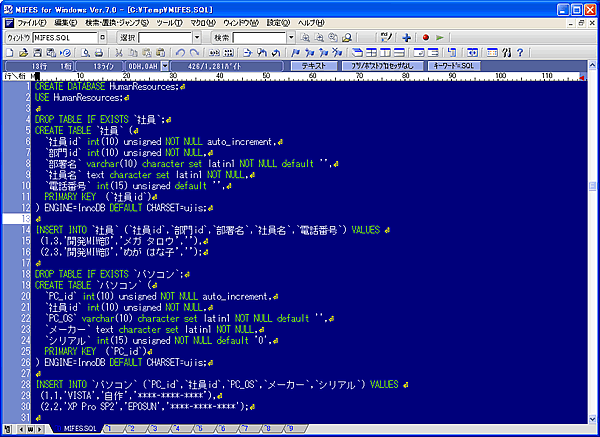Click the Open file folder icon
Image resolution: width=600 pixels, height=437 pixels.
tap(24, 52)
